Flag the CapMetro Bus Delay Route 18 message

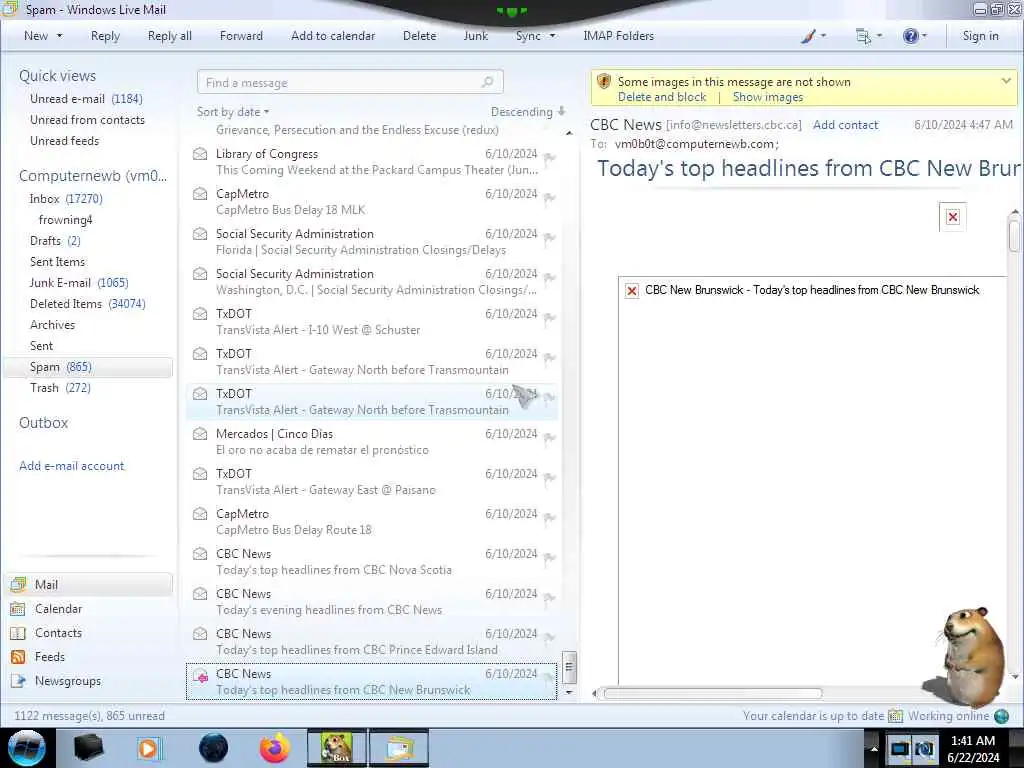[x=550, y=517]
